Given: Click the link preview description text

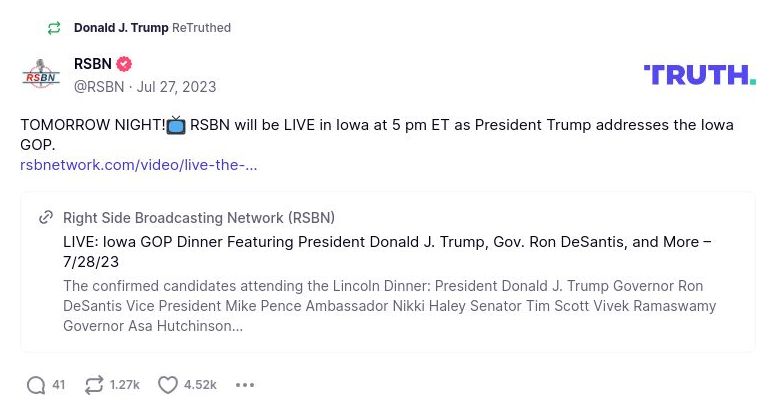Looking at the screenshot, I should 389,306.
